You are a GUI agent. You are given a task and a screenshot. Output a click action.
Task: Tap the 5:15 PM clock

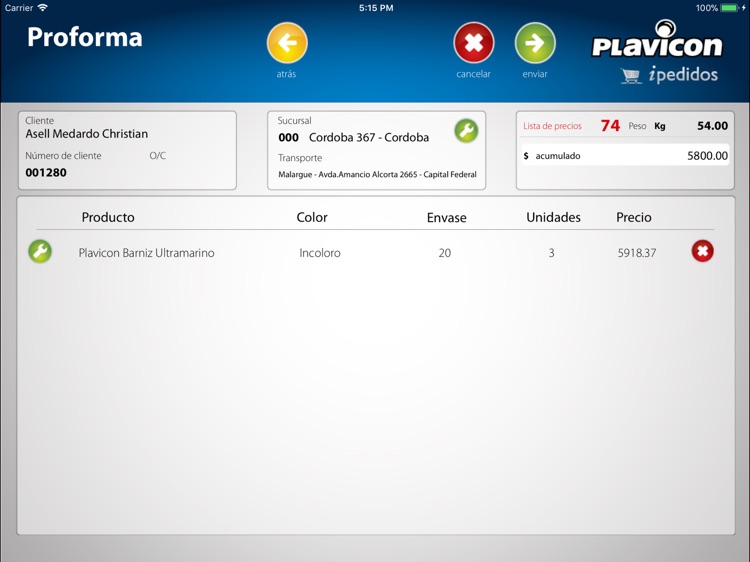pos(376,8)
